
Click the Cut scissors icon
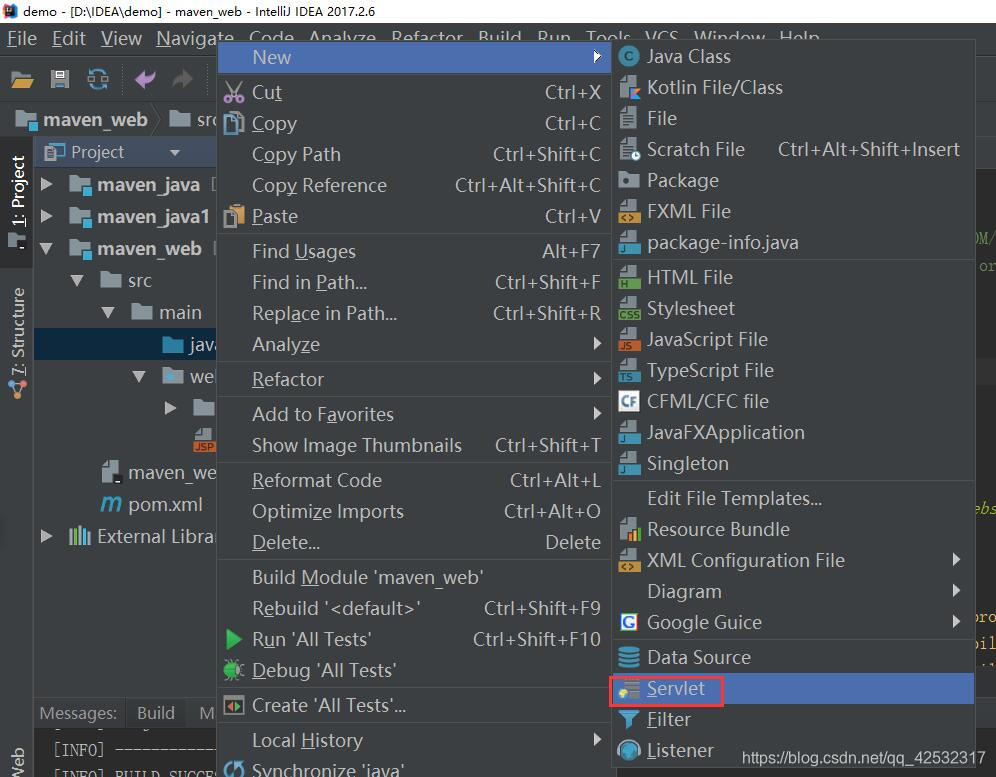[234, 93]
